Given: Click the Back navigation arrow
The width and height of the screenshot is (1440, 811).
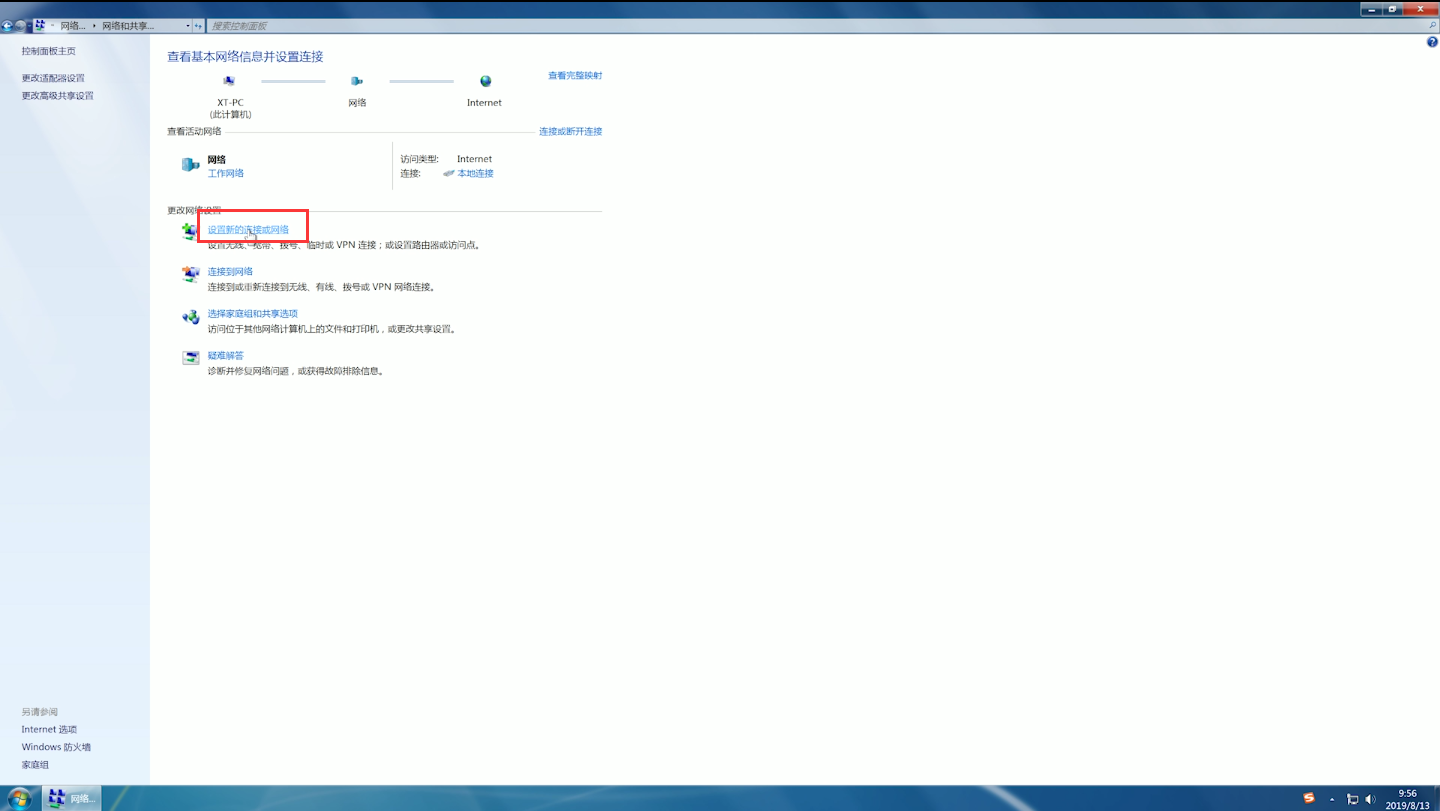Looking at the screenshot, I should point(7,26).
